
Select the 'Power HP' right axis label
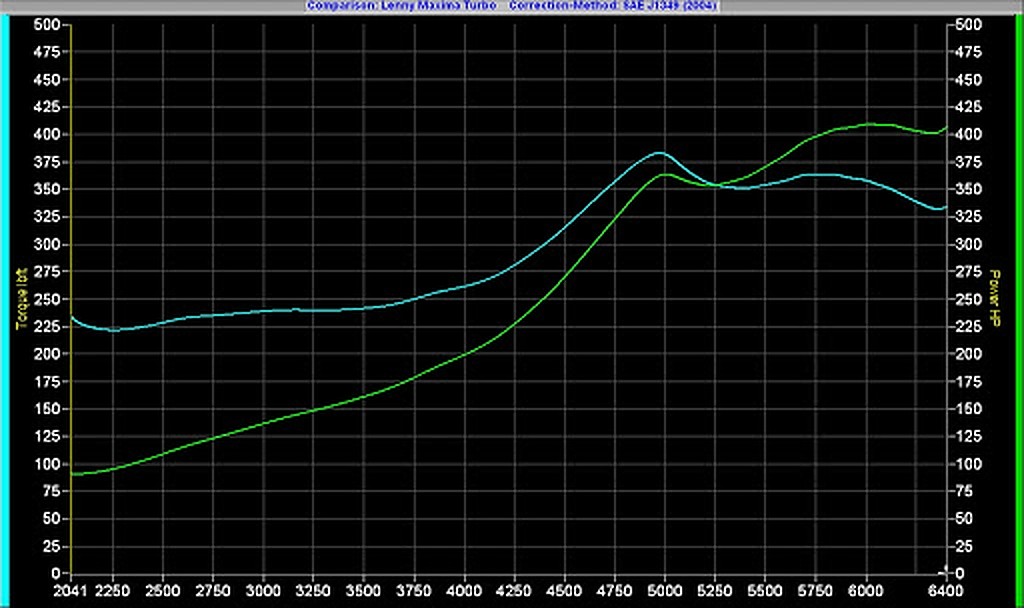996,297
